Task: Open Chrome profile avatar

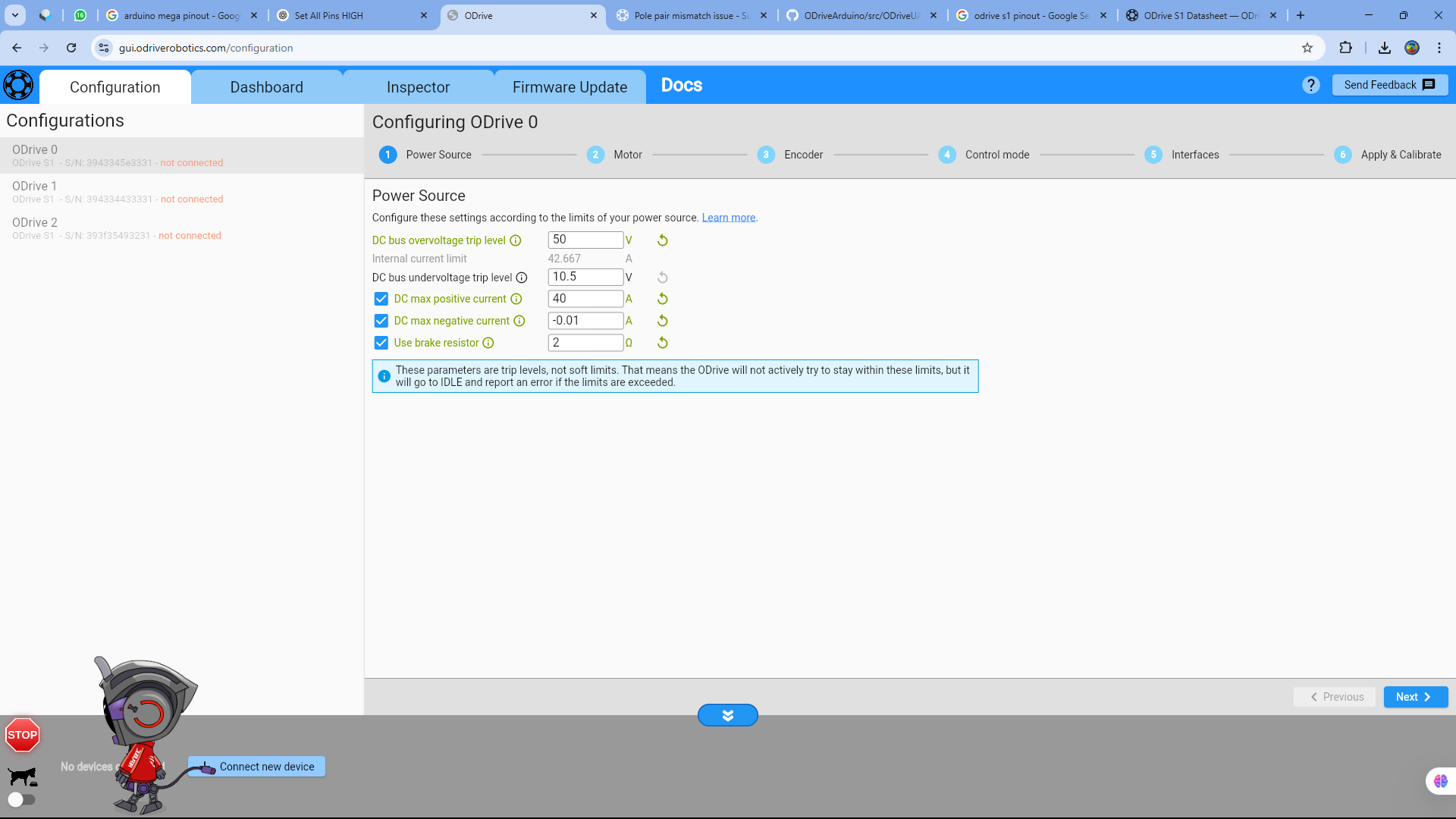Action: pyautogui.click(x=1412, y=48)
